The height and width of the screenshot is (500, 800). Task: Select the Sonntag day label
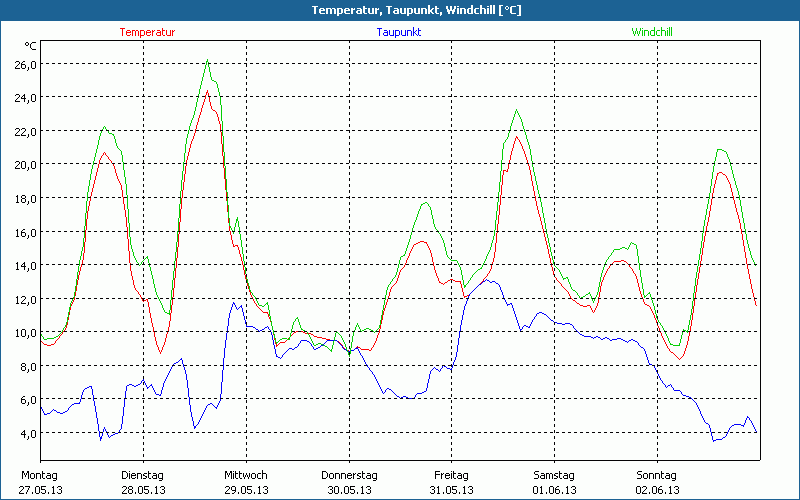coord(657,475)
